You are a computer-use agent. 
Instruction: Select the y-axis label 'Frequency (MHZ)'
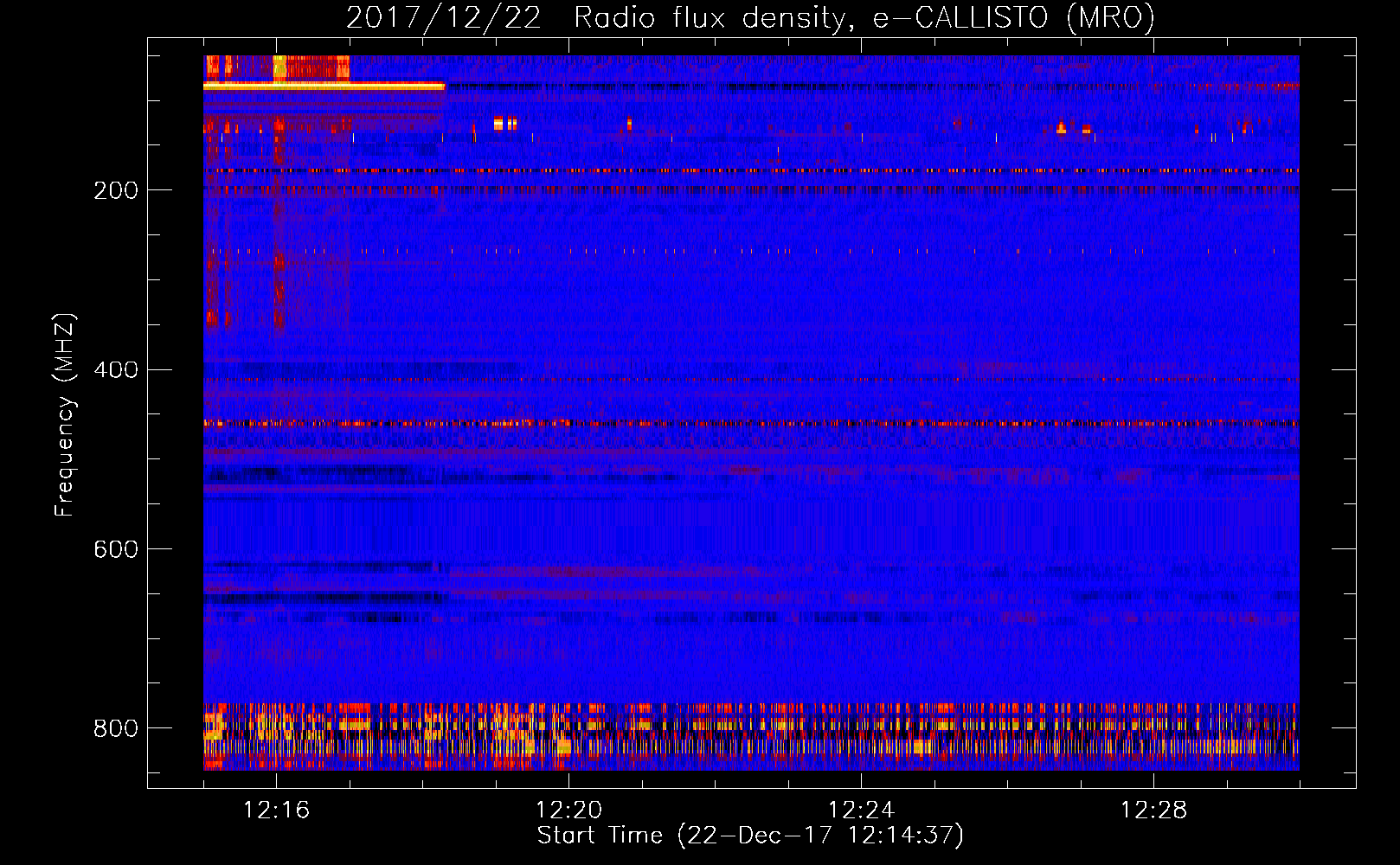(64, 415)
